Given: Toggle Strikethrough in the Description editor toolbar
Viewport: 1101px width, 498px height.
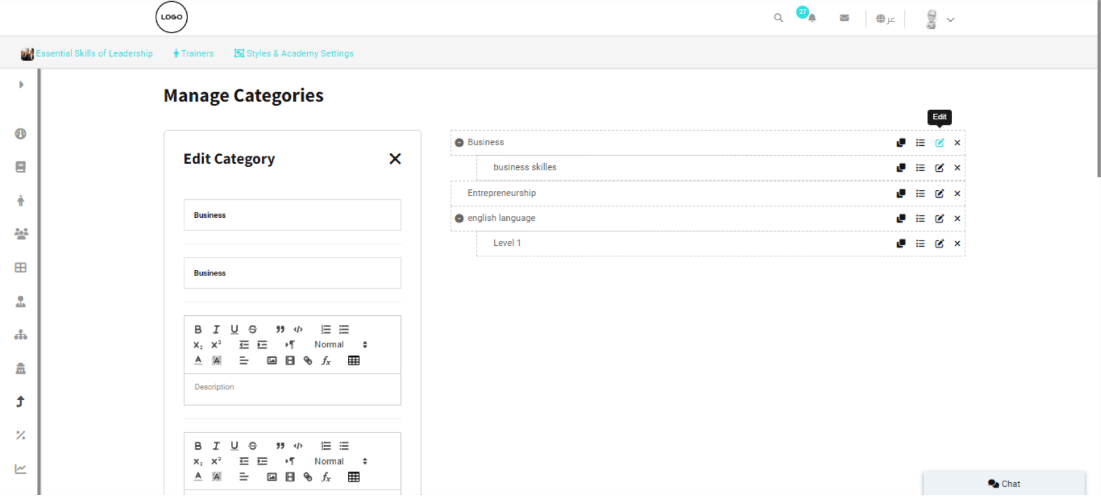Looking at the screenshot, I should pyautogui.click(x=253, y=329).
